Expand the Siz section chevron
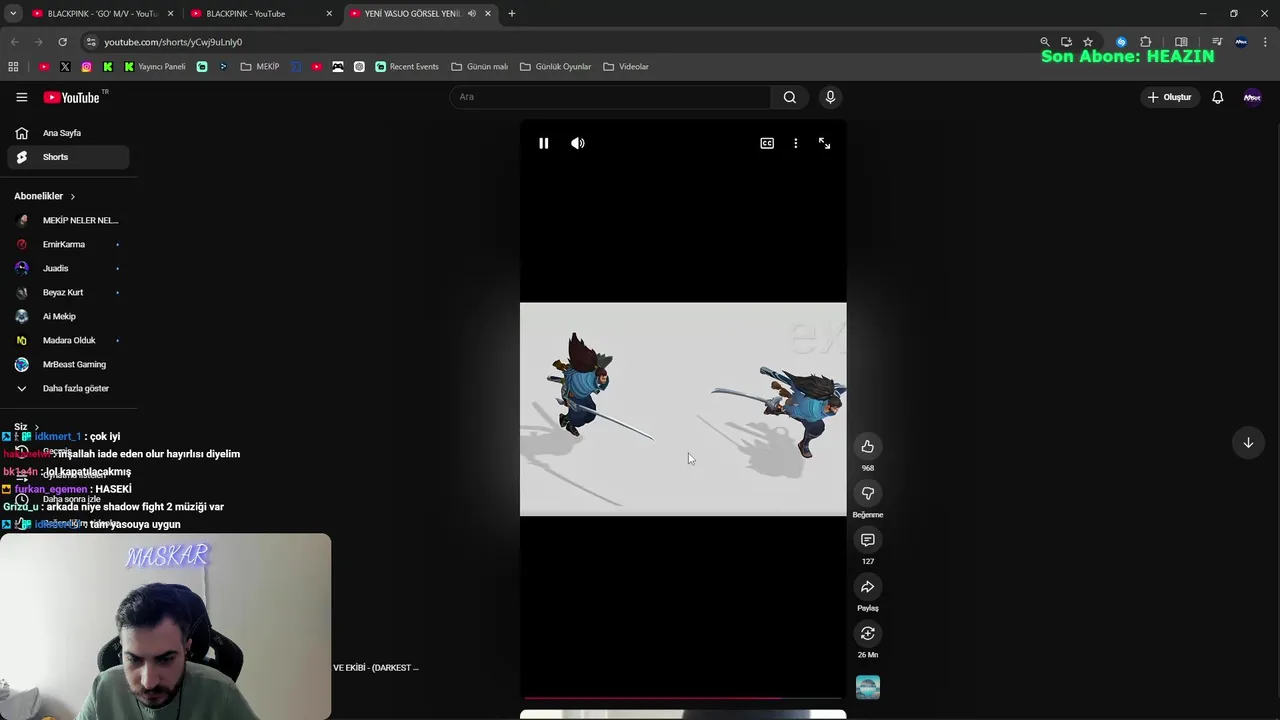The image size is (1280, 720). point(37,427)
